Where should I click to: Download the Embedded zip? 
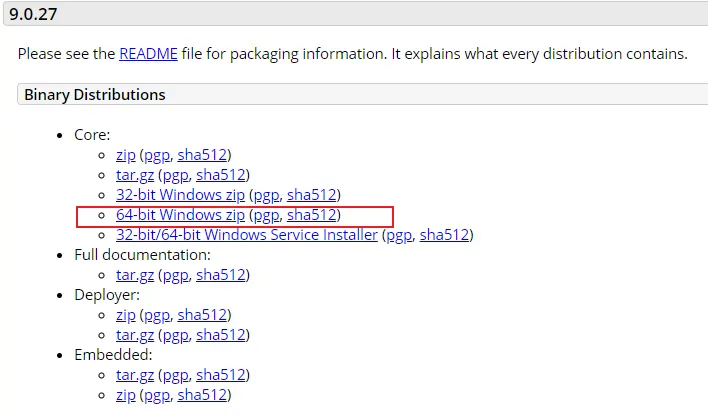coord(126,395)
